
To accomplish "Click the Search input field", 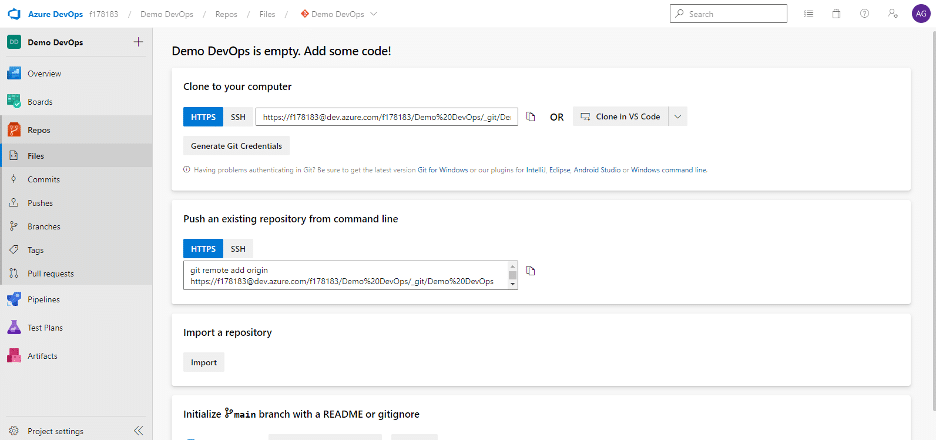I will click(729, 14).
